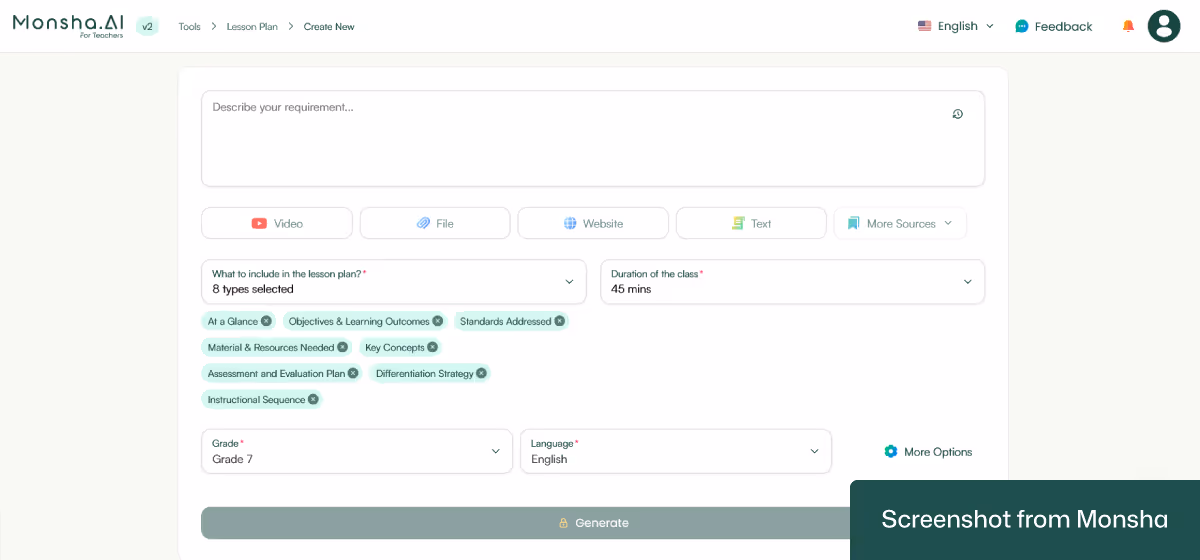Remove the Assessment and Evaluation Plan tag
Image resolution: width=1200 pixels, height=560 pixels.
point(352,373)
